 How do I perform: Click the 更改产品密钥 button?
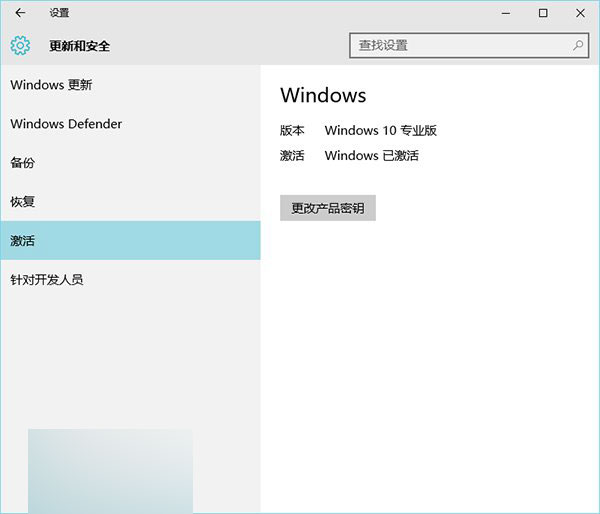(328, 208)
